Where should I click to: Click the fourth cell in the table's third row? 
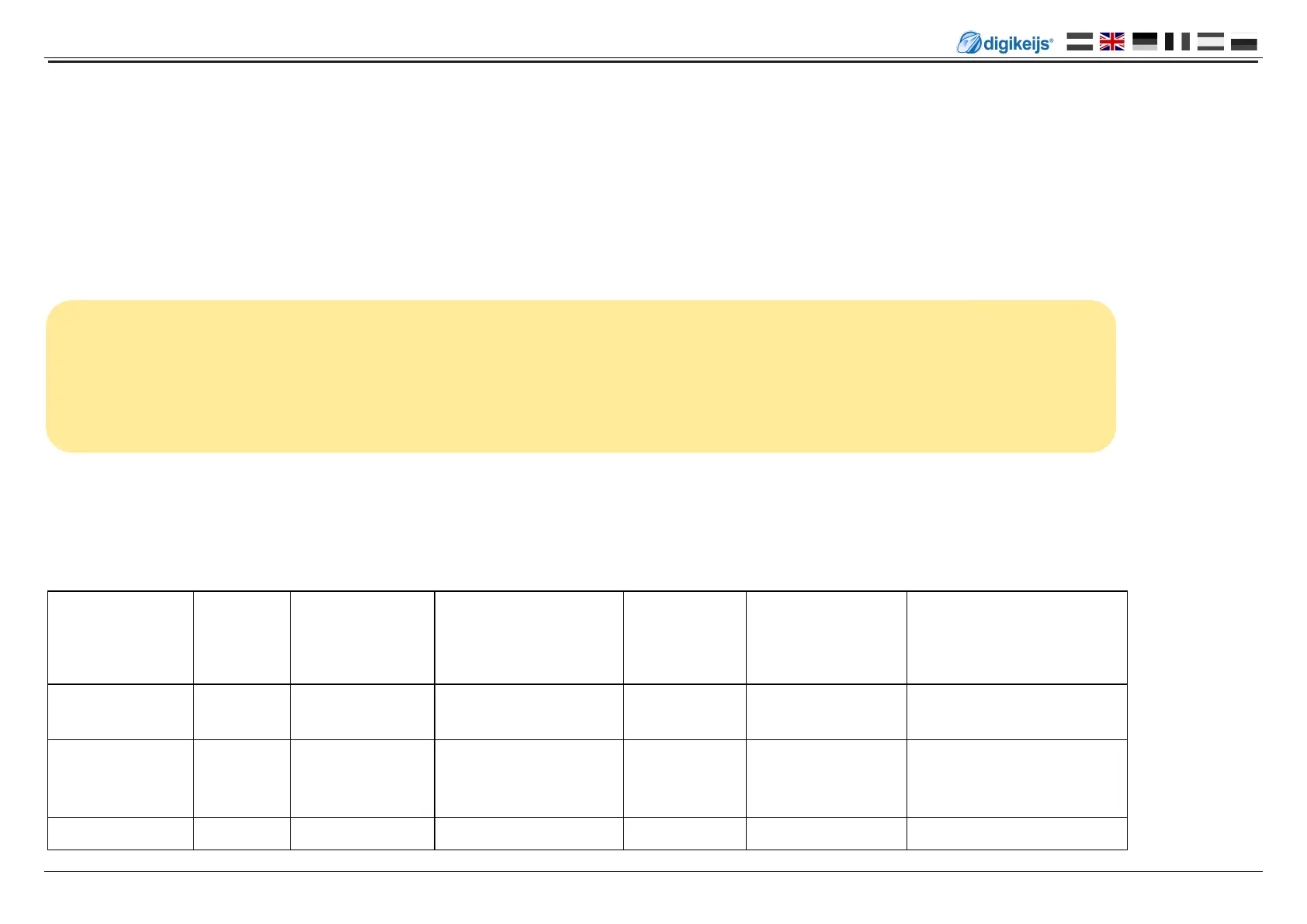tap(529, 778)
